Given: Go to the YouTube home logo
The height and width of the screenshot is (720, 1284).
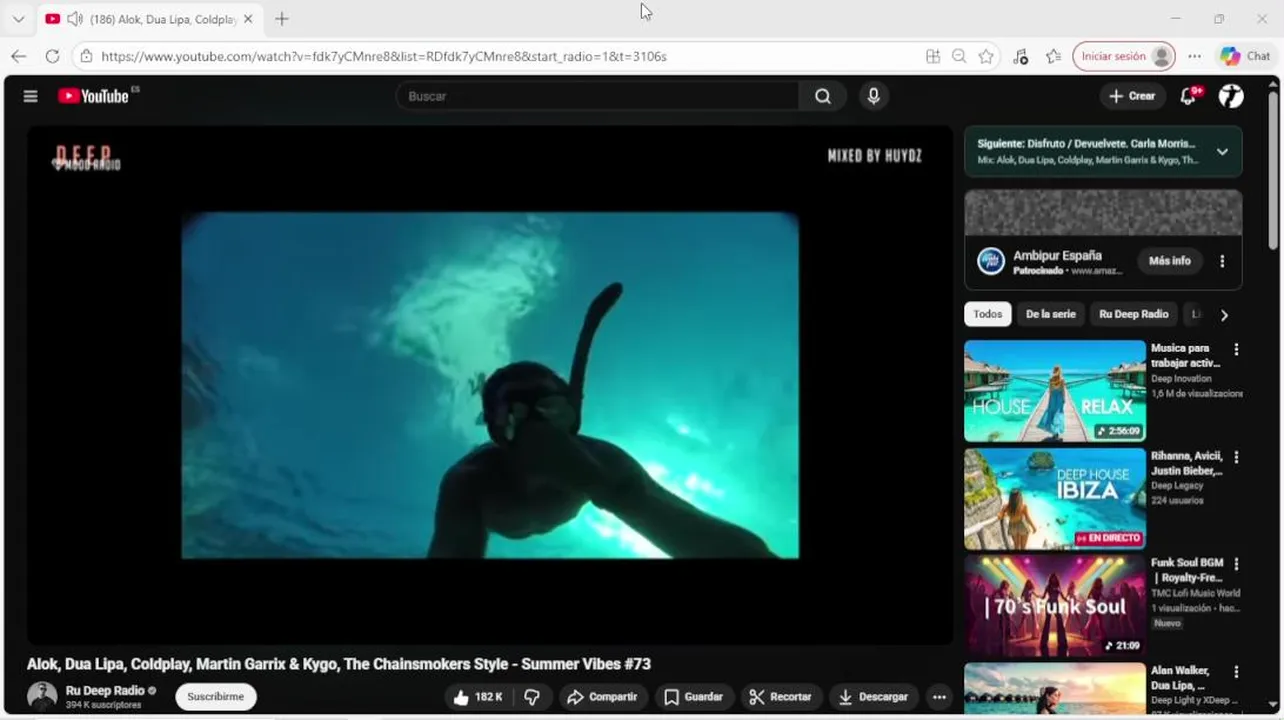Looking at the screenshot, I should (x=94, y=96).
